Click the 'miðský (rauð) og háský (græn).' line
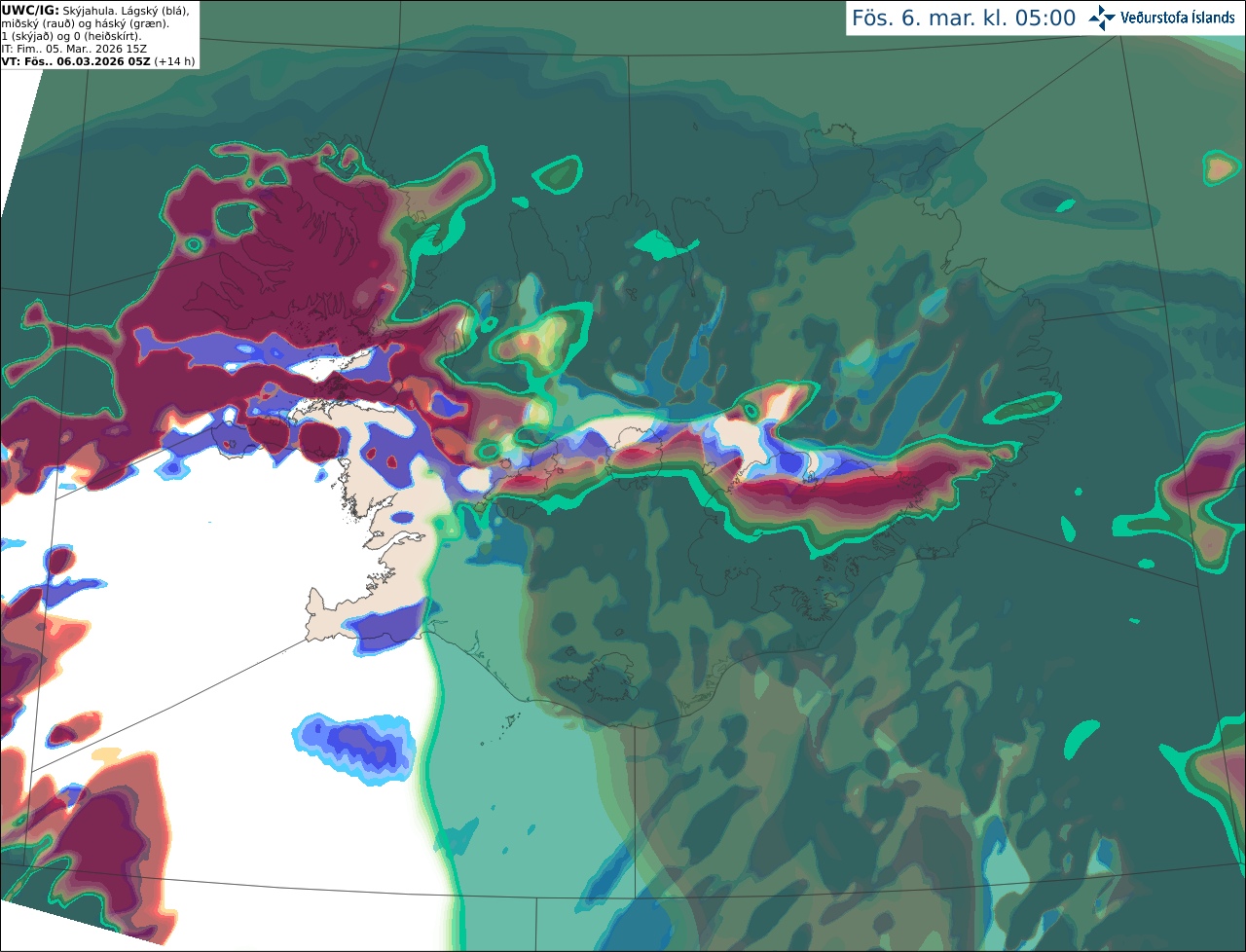The height and width of the screenshot is (952, 1246). [85, 23]
